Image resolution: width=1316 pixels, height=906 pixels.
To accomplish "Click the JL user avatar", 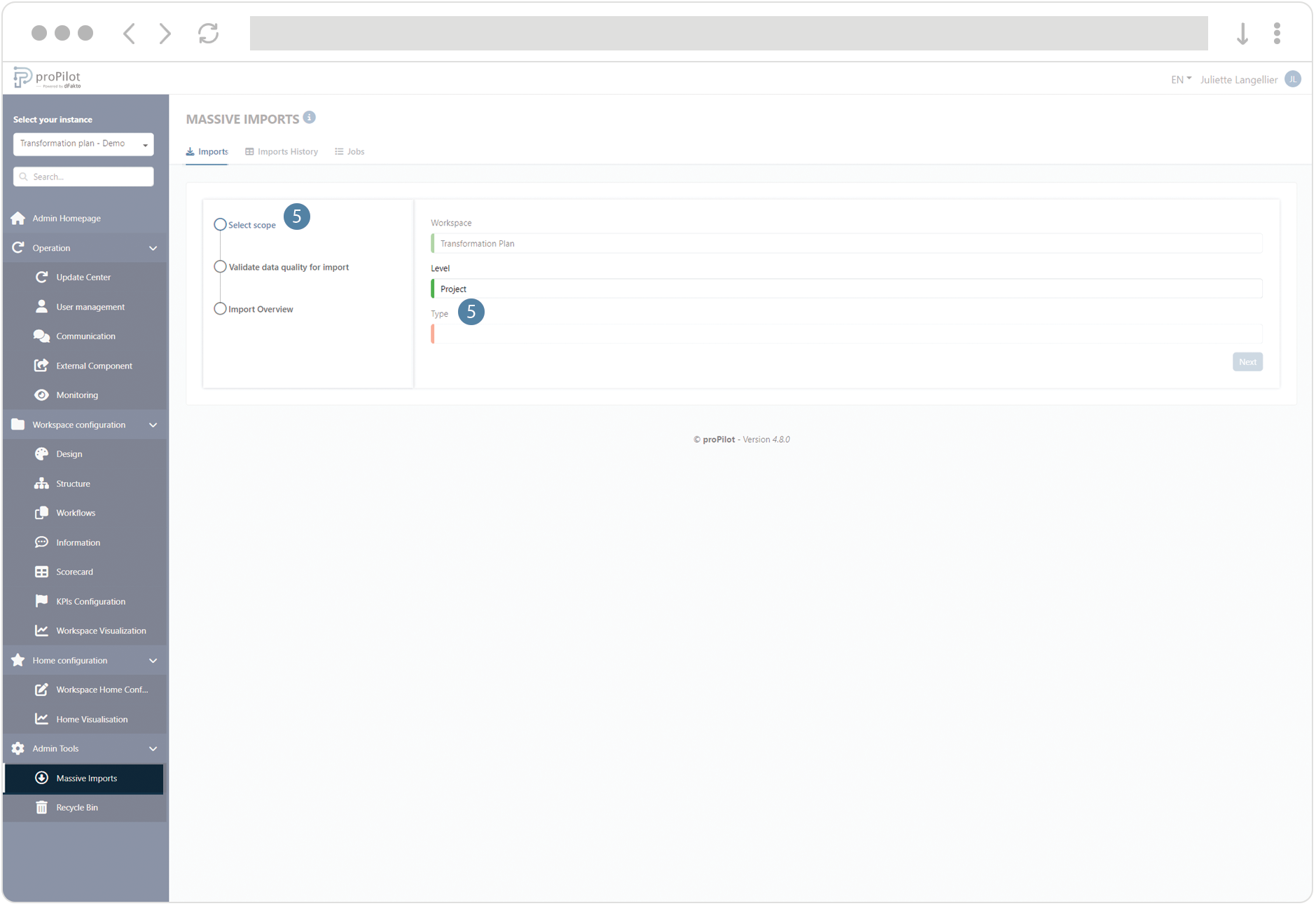I will coord(1293,79).
